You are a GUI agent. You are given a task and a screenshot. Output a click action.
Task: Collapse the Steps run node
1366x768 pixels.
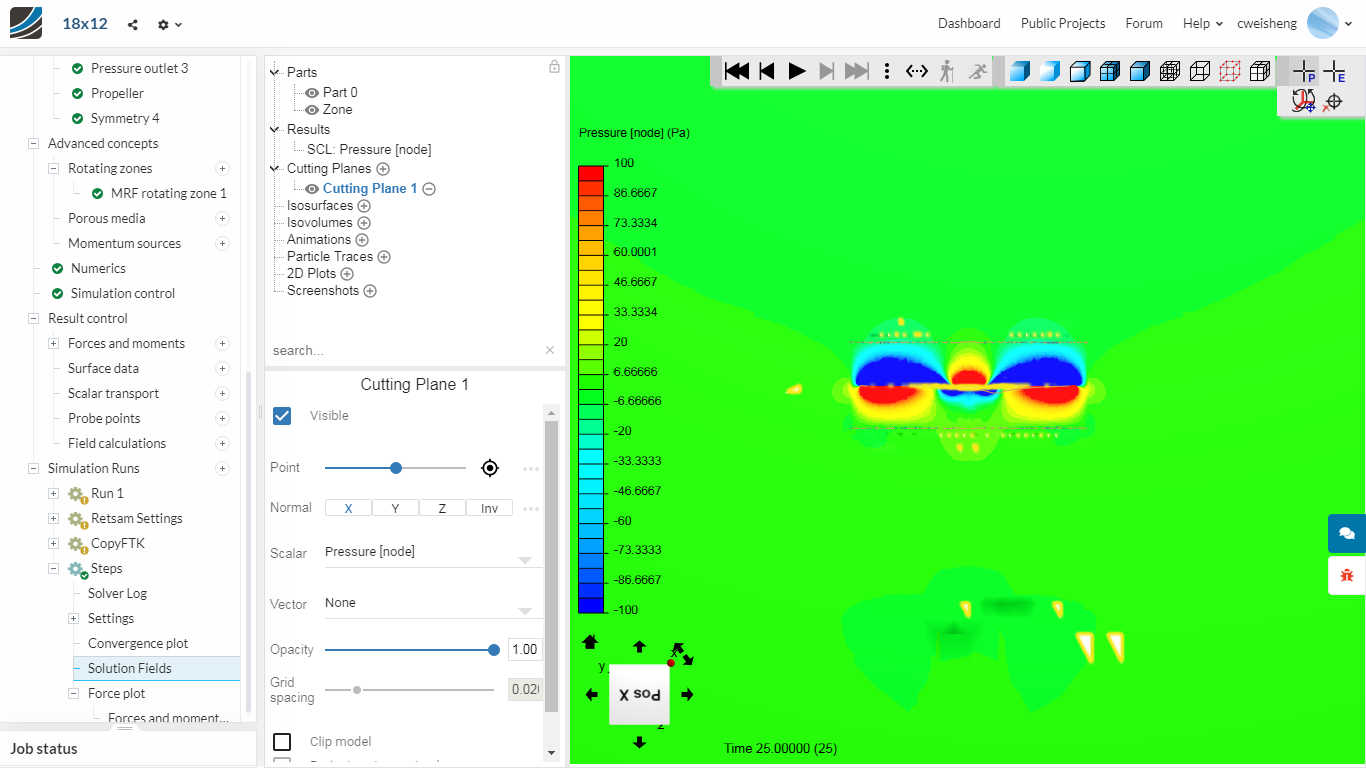pyautogui.click(x=53, y=569)
